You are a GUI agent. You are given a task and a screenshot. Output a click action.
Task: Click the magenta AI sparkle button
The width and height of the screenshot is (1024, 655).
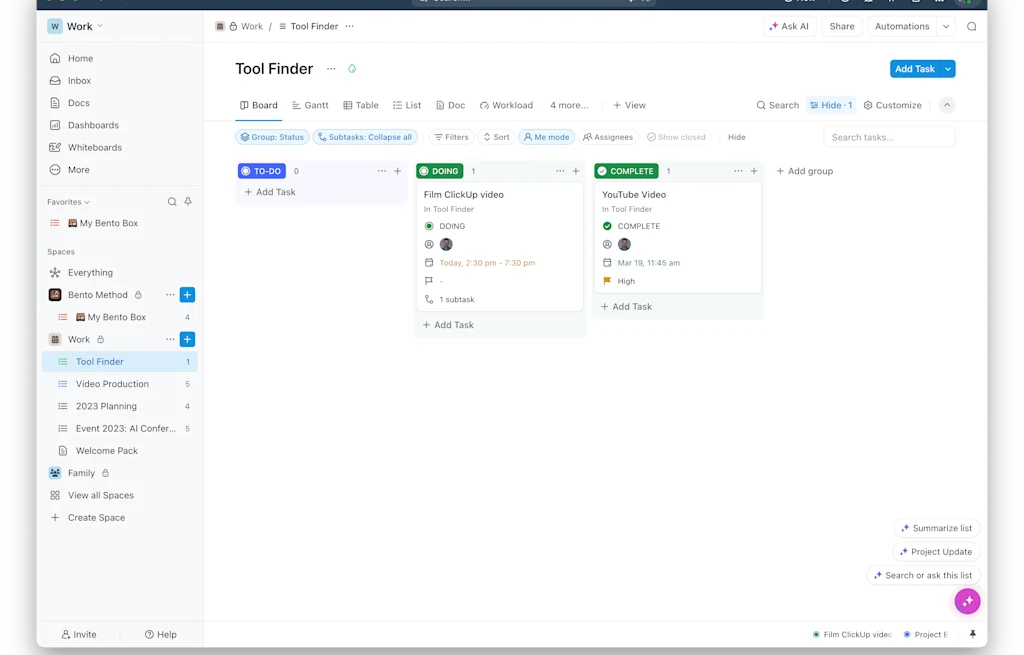point(967,601)
